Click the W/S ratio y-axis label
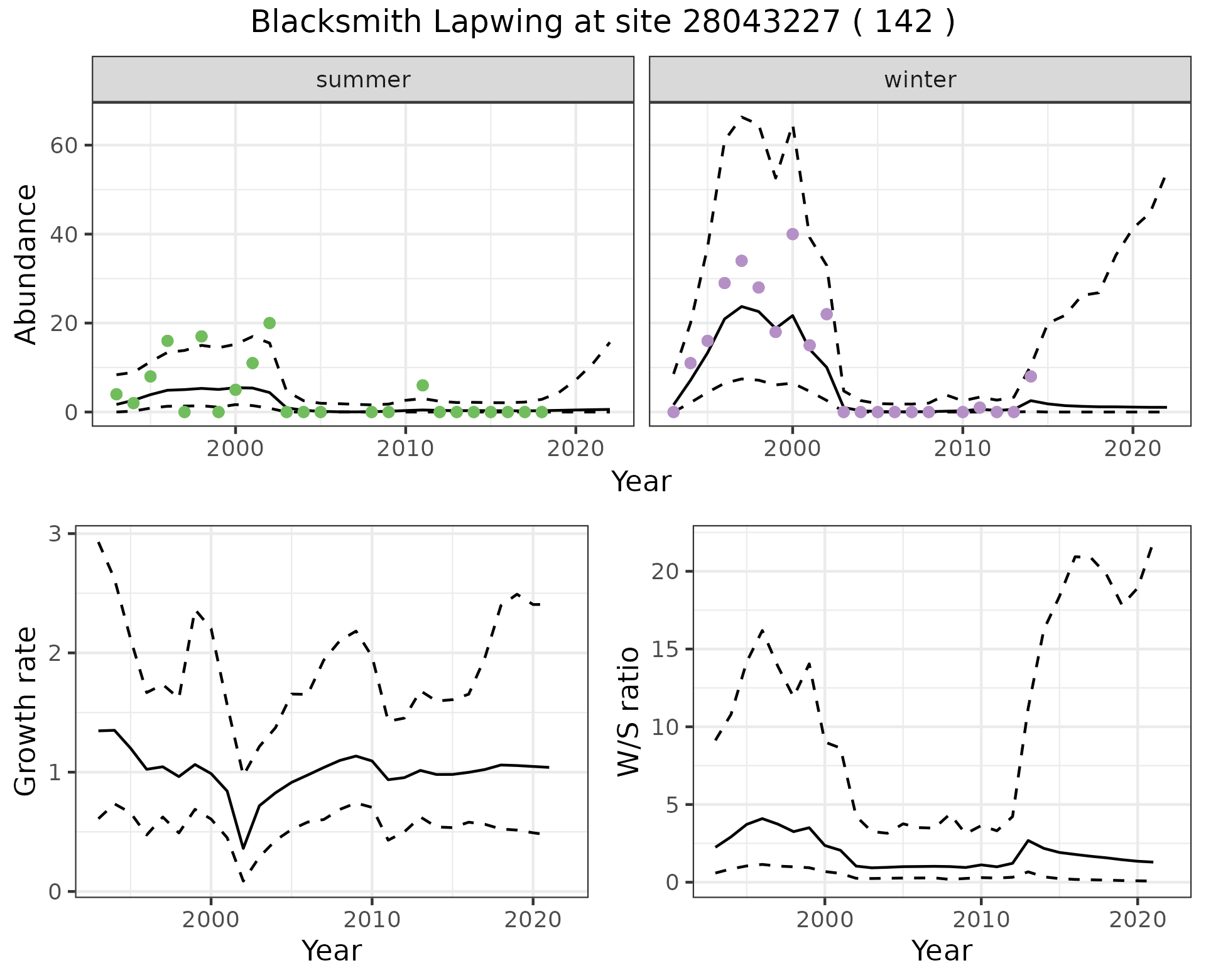1206x980 pixels. 629,712
